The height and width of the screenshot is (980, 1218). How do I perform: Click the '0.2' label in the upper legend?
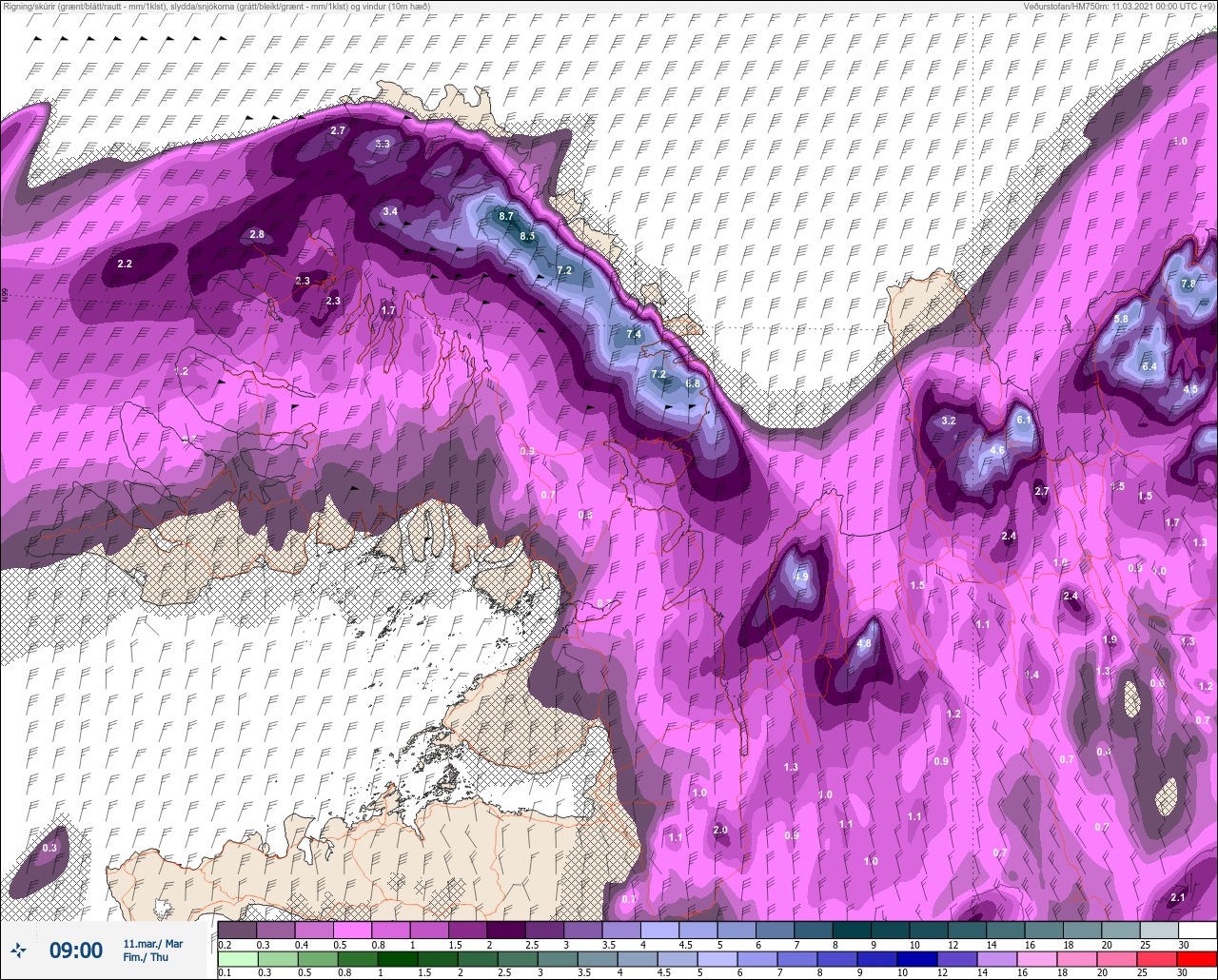point(225,944)
